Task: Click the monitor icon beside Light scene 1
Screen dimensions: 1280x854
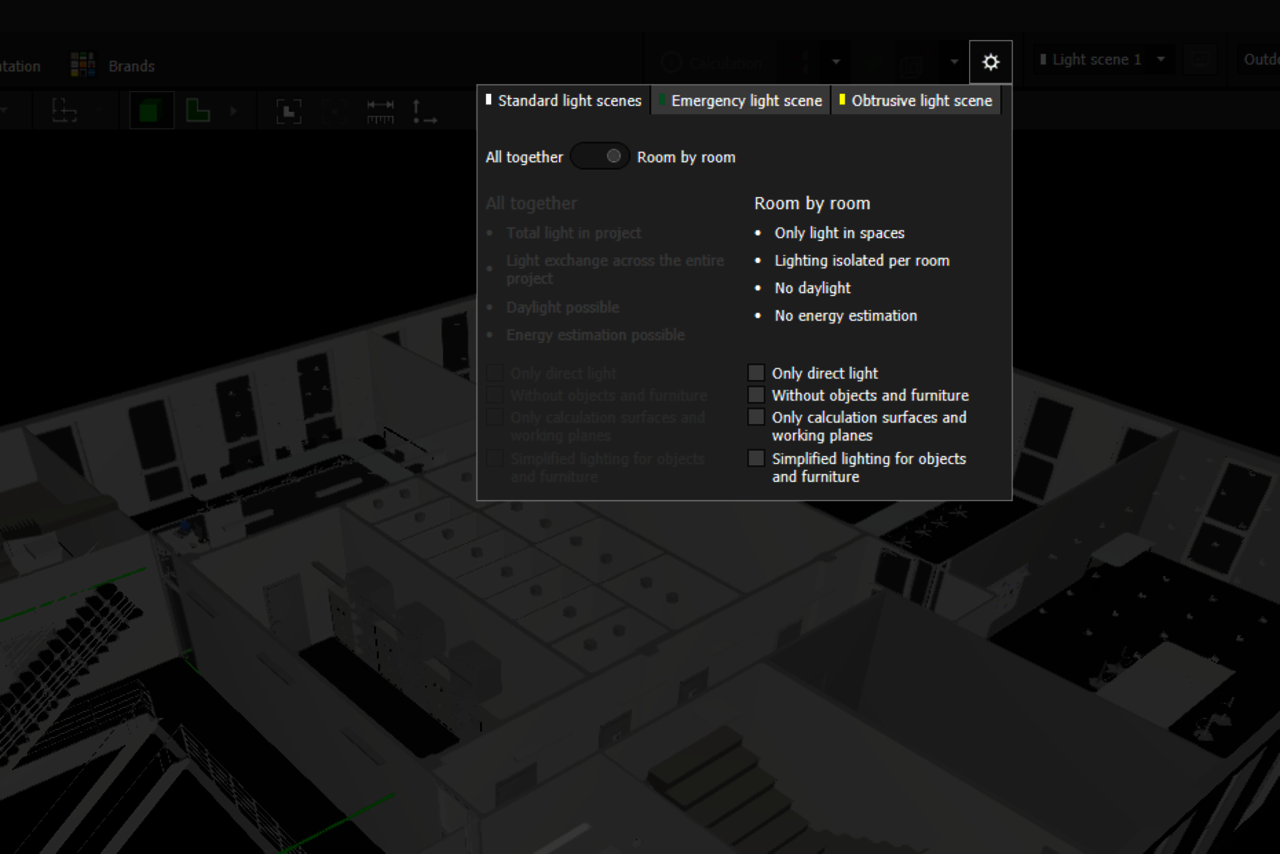Action: tap(1201, 60)
